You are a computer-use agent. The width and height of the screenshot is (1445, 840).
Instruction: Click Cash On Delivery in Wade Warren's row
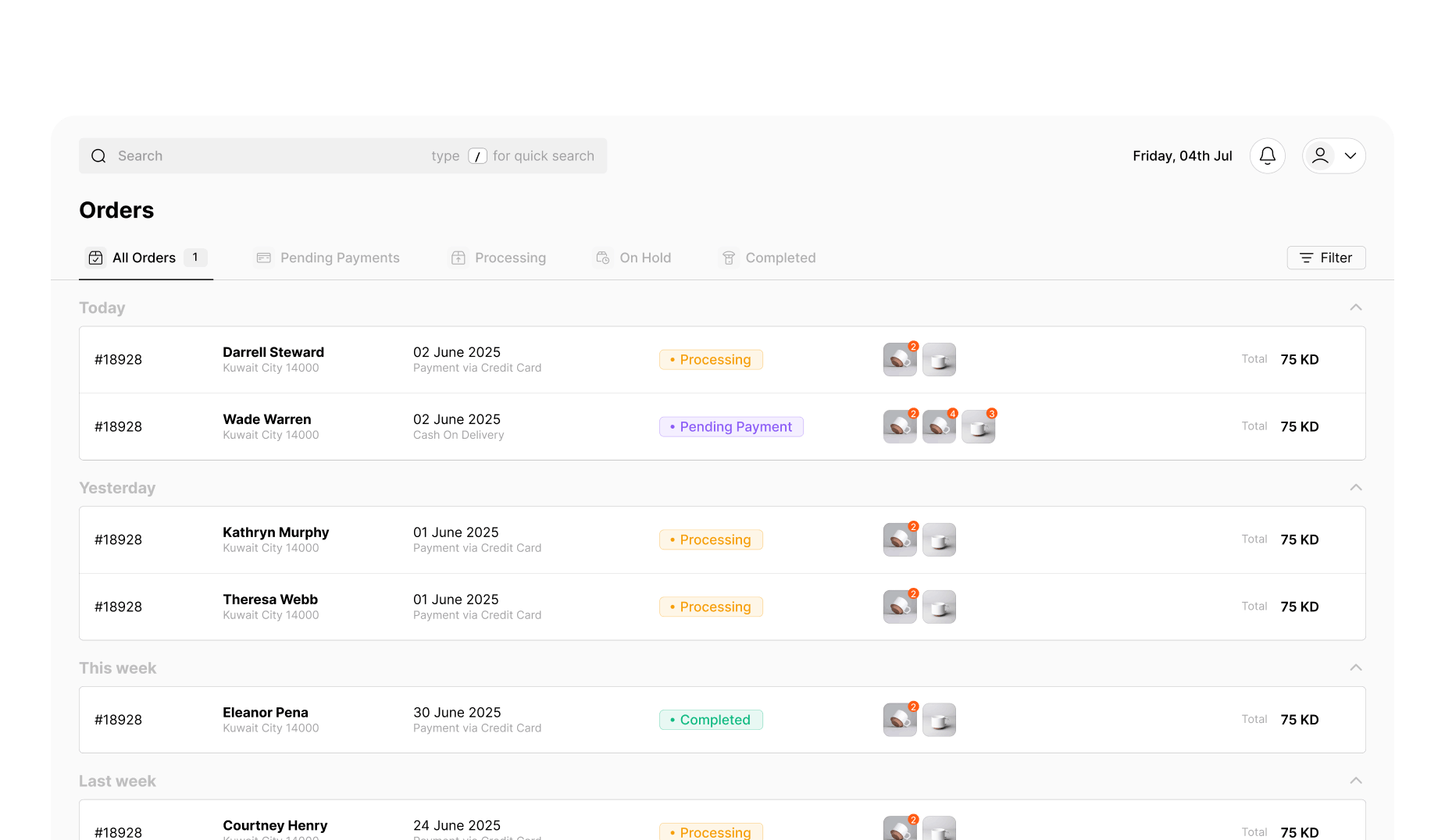point(458,436)
